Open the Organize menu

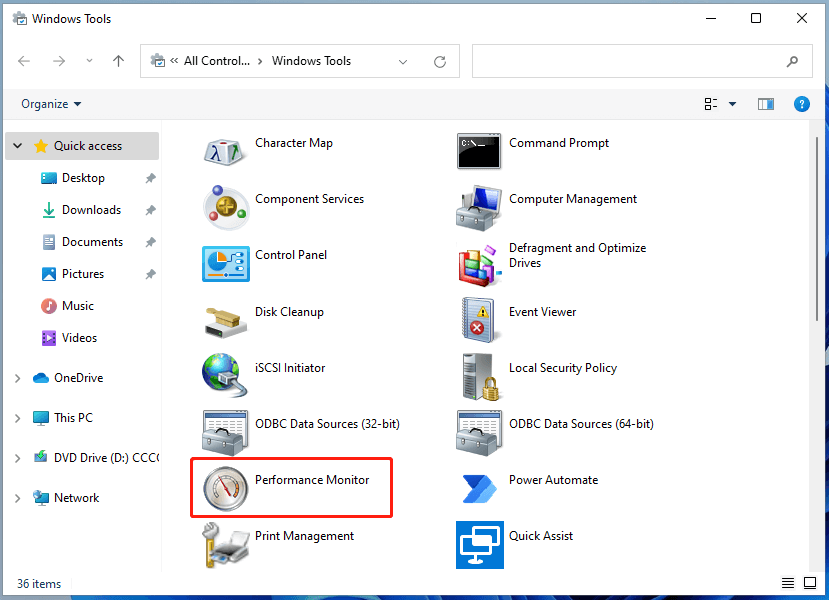pyautogui.click(x=51, y=104)
